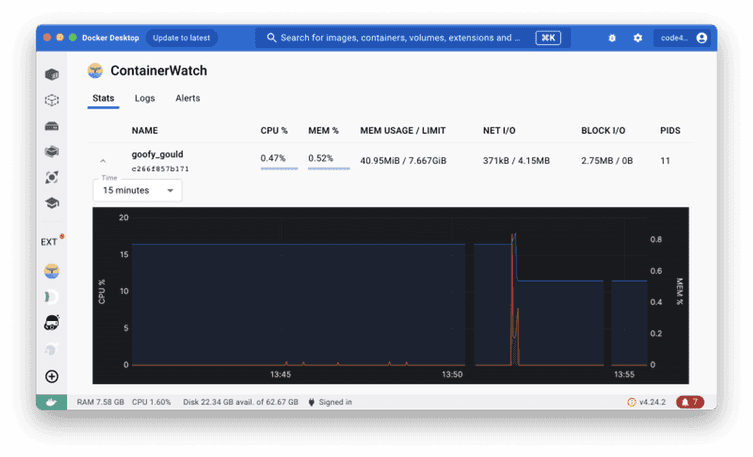Click the CPU spike peak in the chart
The width and height of the screenshot is (753, 457).
[x=513, y=235]
